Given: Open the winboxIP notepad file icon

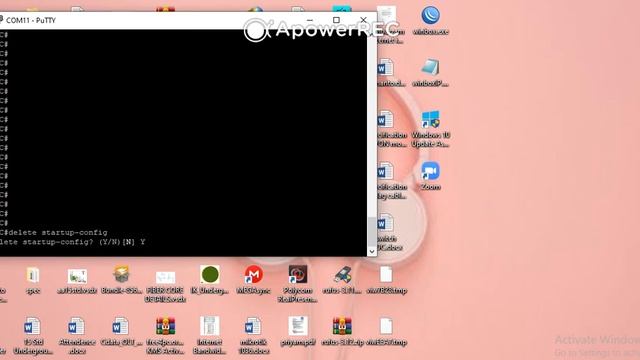Looking at the screenshot, I should (430, 72).
